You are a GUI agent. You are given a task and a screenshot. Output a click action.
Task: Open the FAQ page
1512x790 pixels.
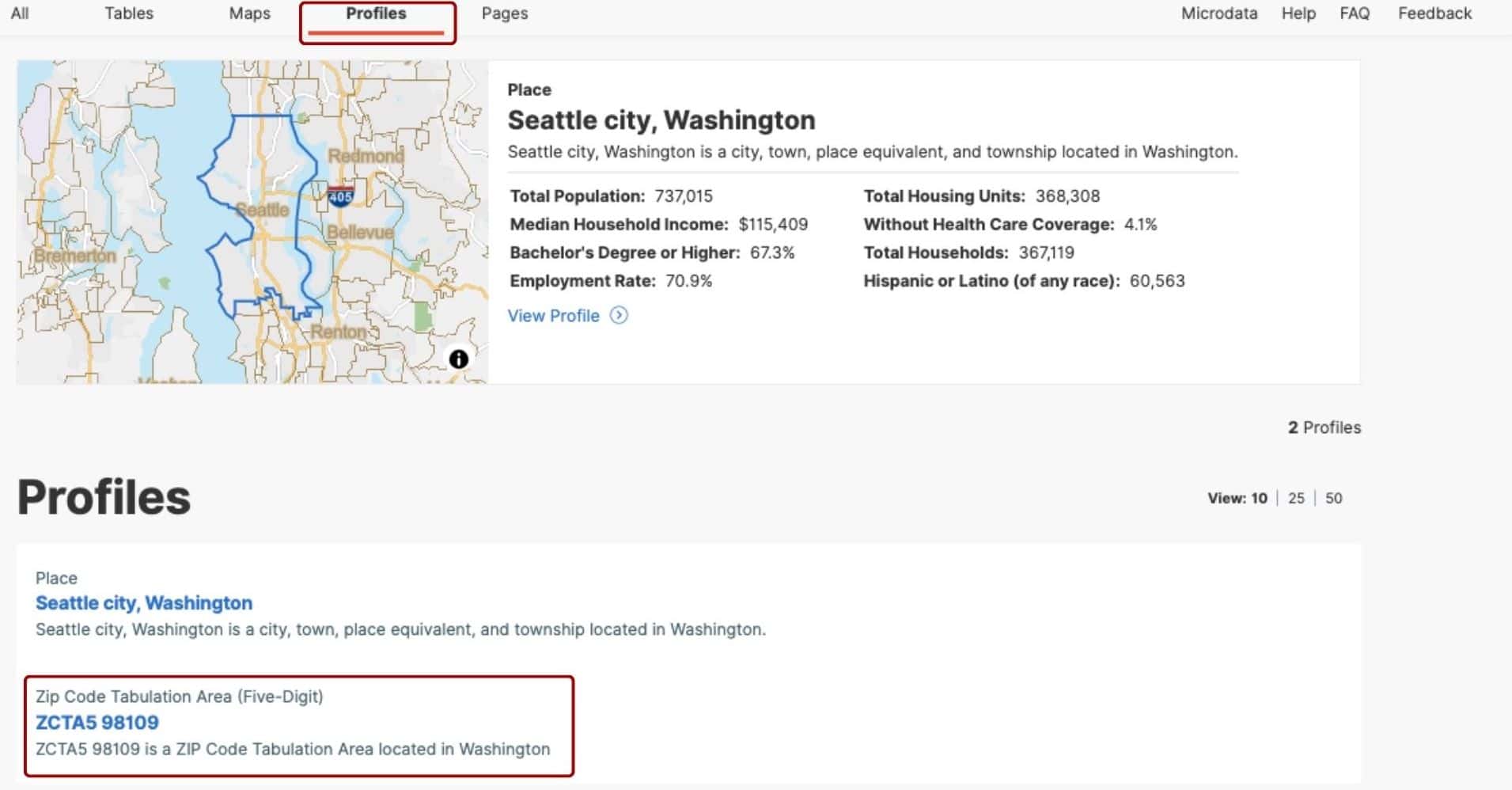point(1355,13)
